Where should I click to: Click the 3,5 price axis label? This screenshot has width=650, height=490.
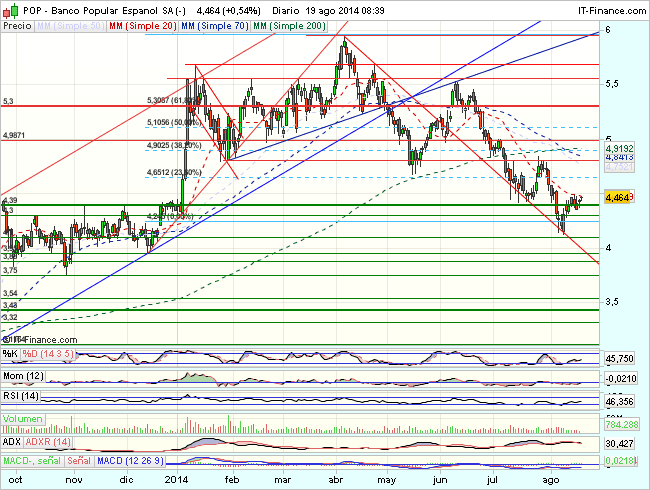coord(612,302)
